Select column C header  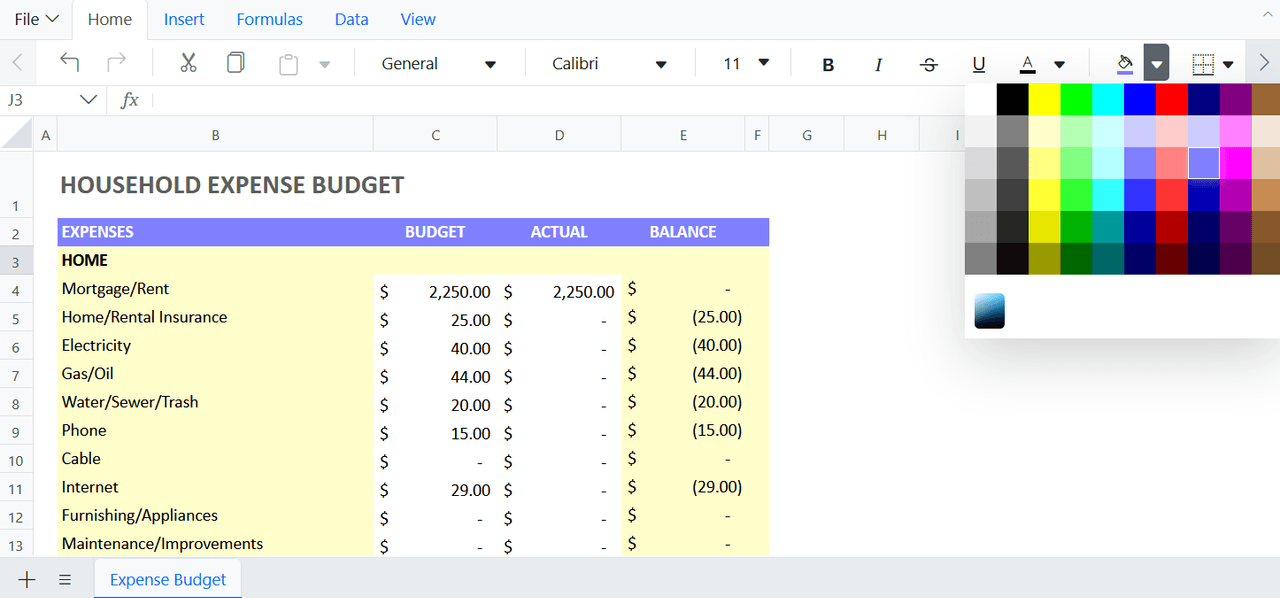click(x=435, y=134)
